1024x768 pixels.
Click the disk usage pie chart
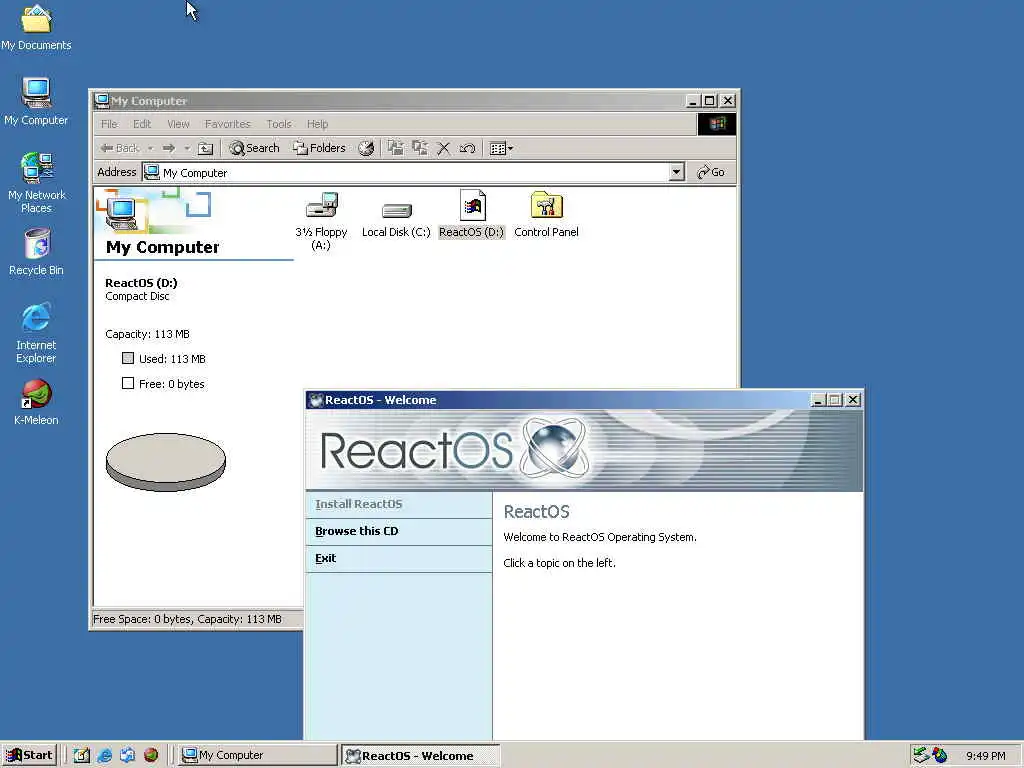(x=166, y=462)
